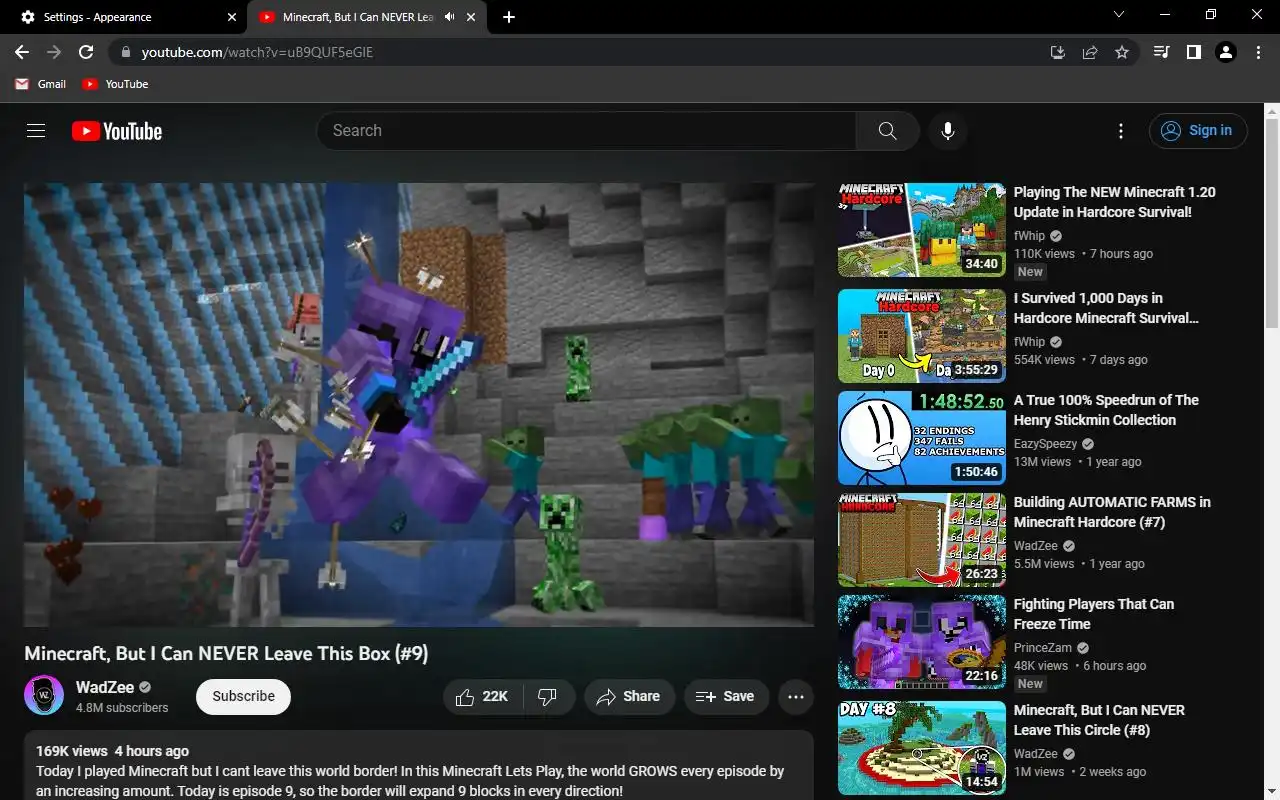Bookmark this tab with star icon

[x=1122, y=52]
